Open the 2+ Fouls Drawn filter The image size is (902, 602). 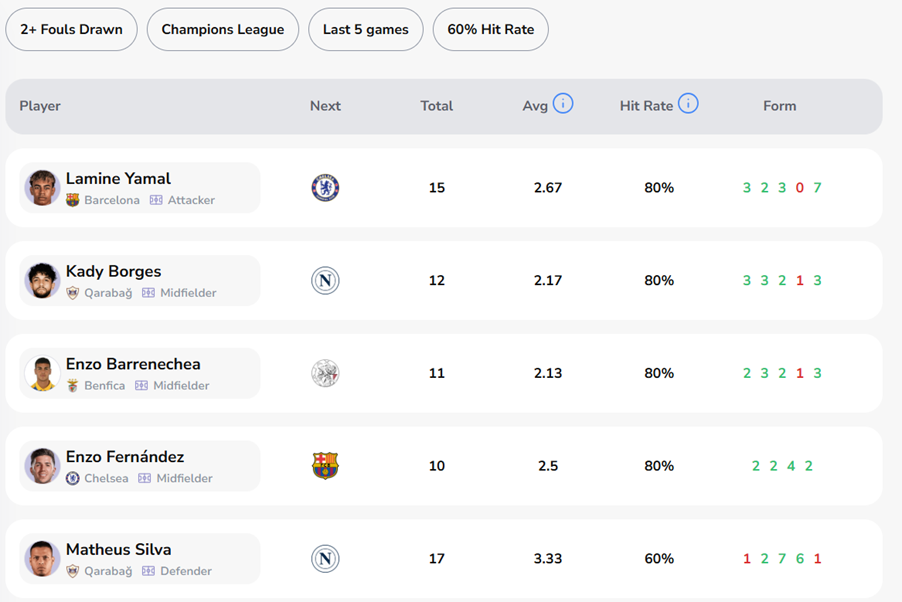71,29
